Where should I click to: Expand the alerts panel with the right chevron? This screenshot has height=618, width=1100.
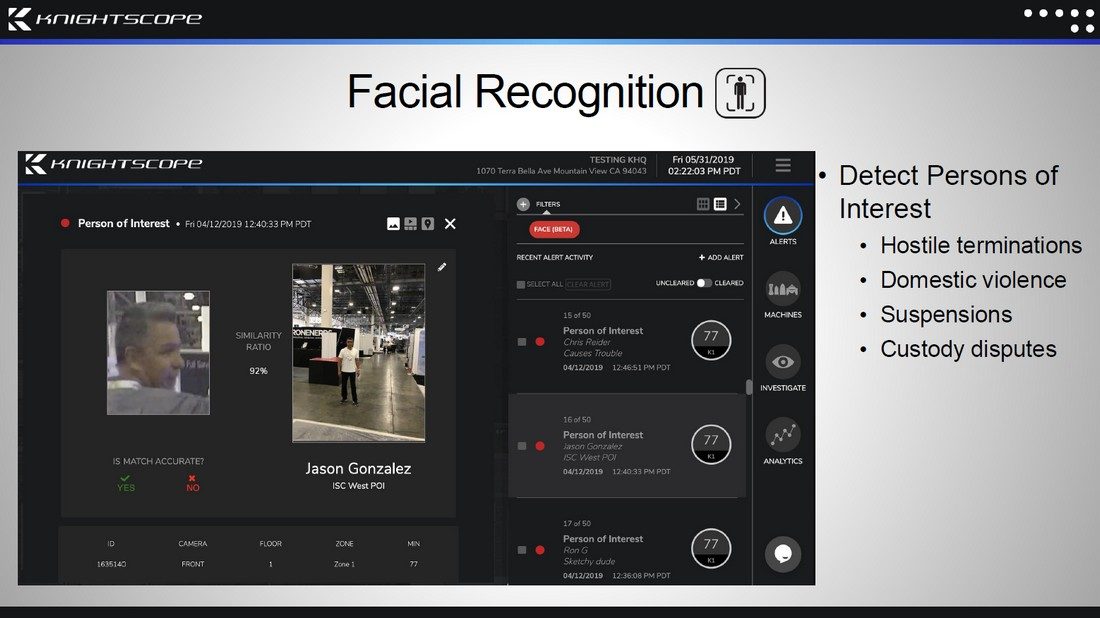coord(737,204)
